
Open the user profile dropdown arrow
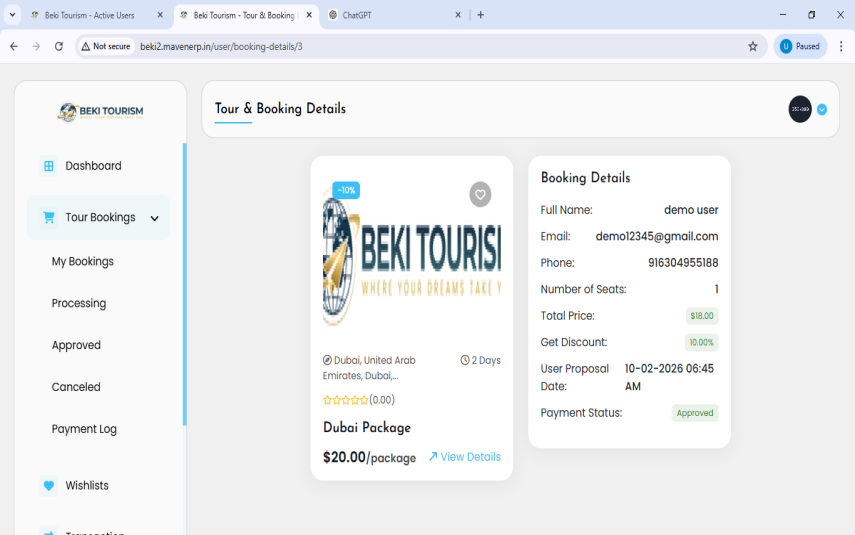coord(822,110)
